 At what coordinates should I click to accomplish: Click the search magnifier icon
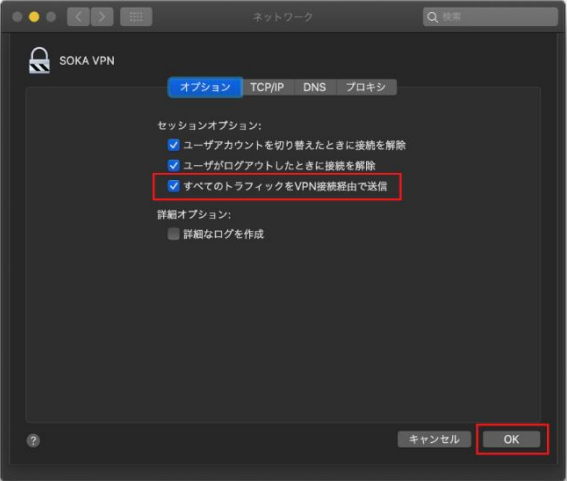click(x=432, y=17)
